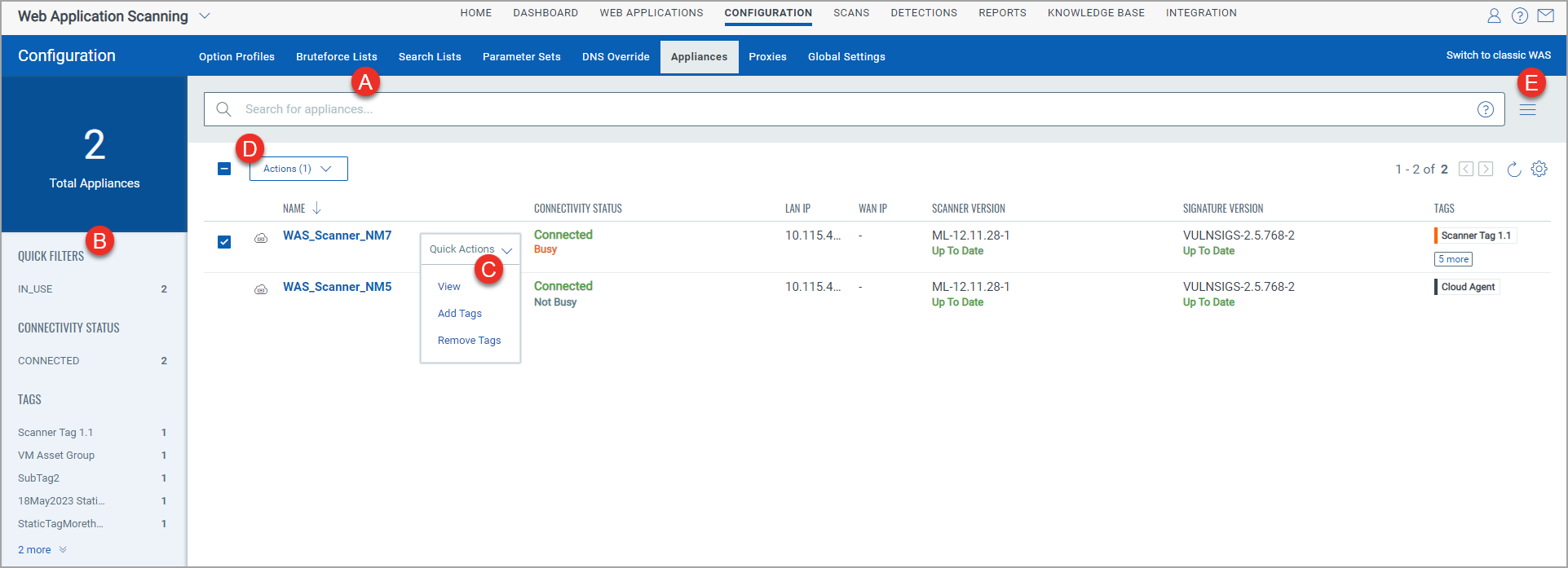Click the appliance icon for WAS_Scanner_NM5
The width and height of the screenshot is (1568, 568).
tap(261, 289)
